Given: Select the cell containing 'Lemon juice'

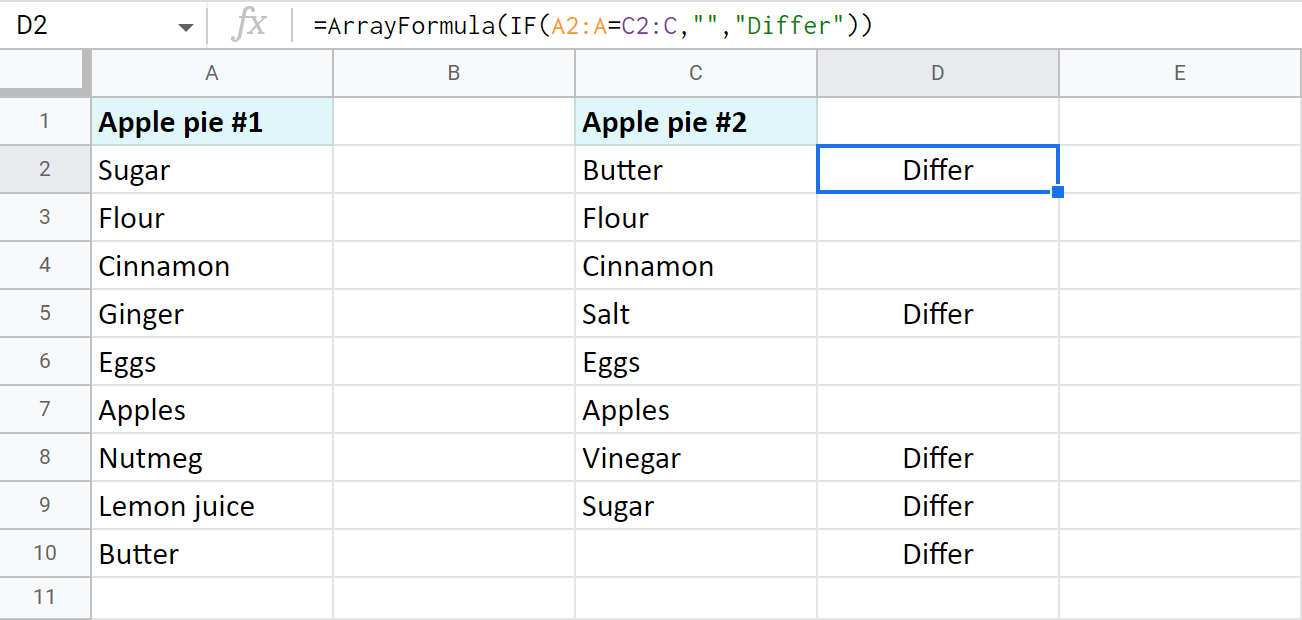Looking at the screenshot, I should click(212, 506).
